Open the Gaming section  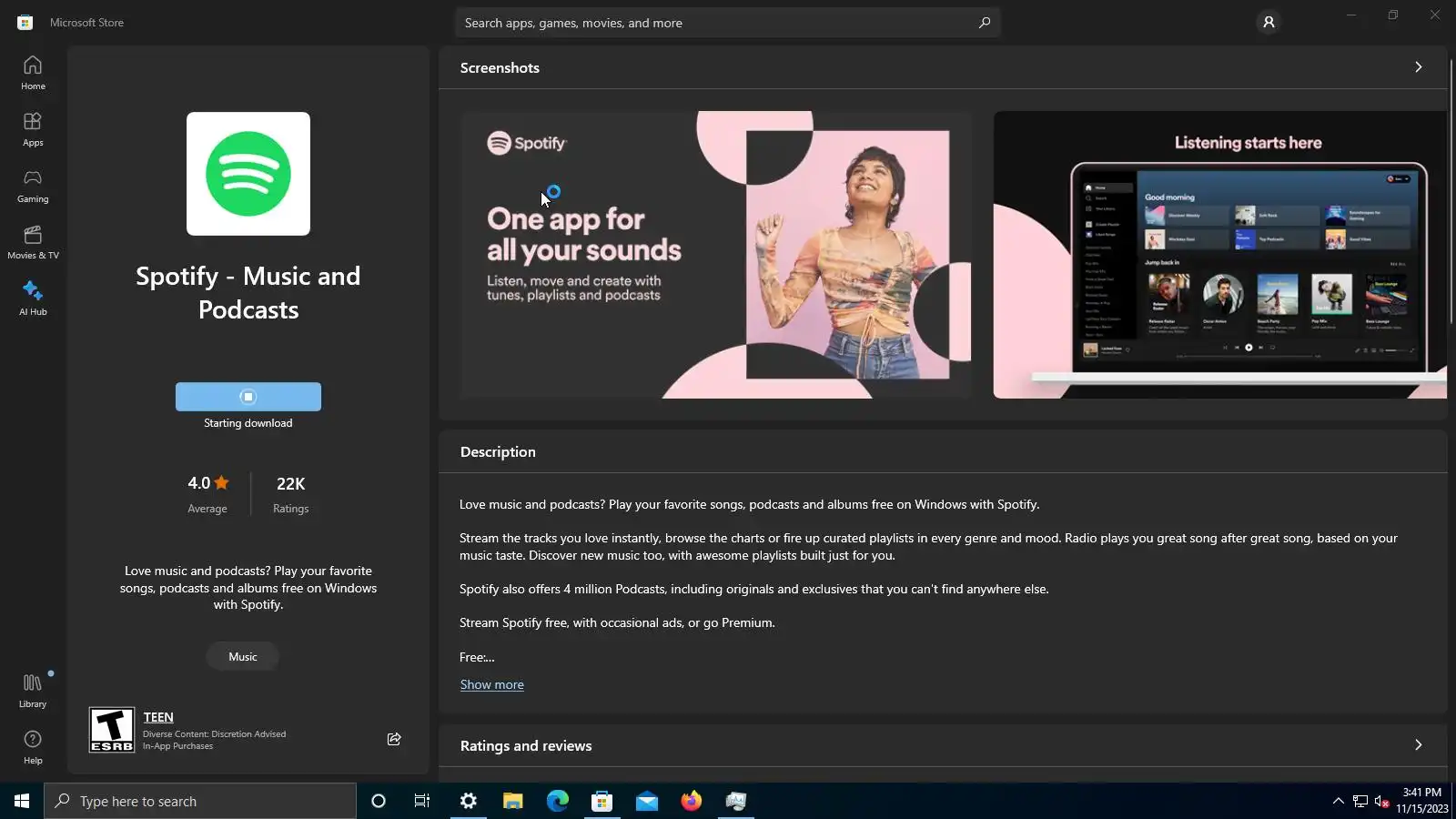point(33,186)
